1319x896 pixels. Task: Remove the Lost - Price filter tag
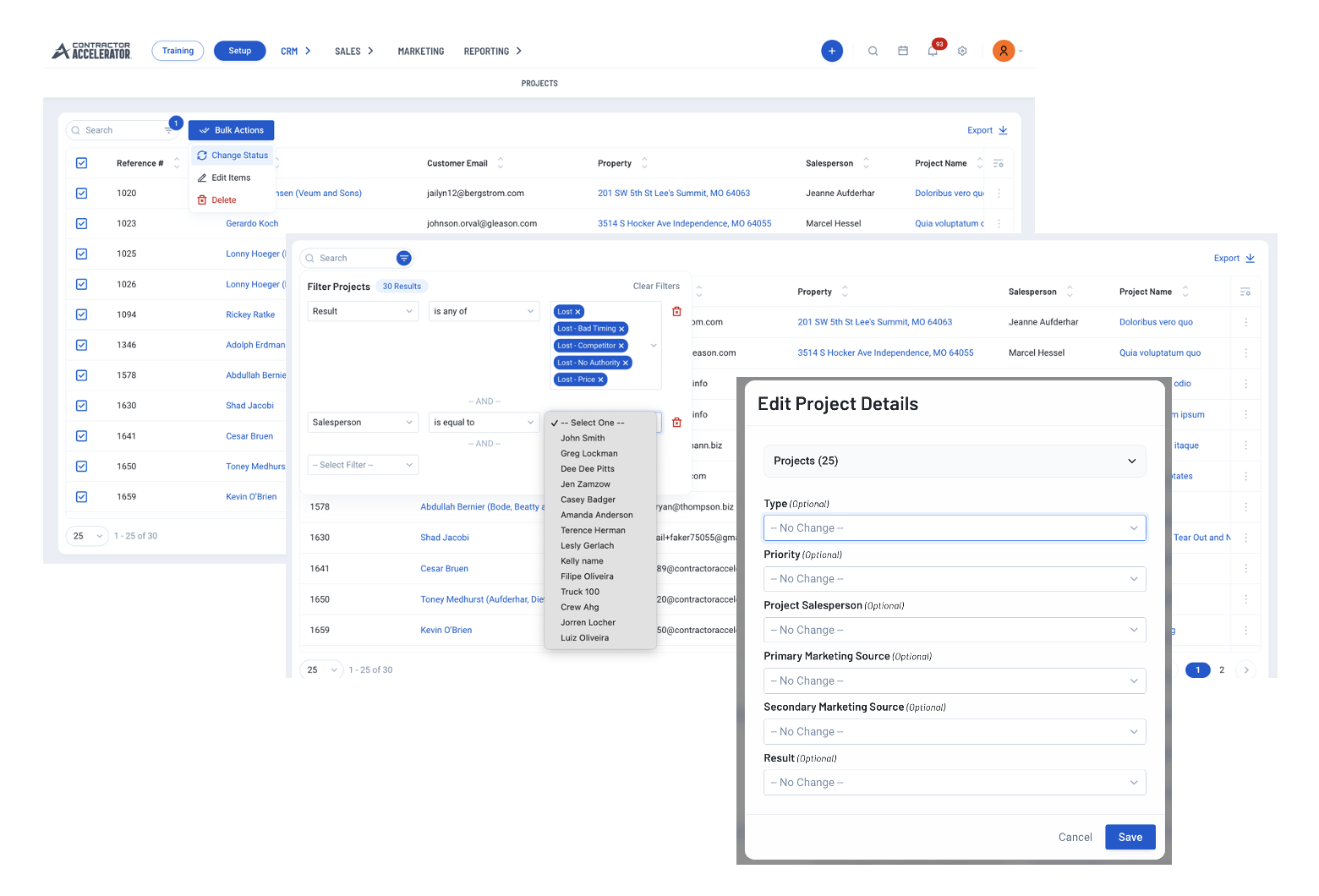(601, 380)
